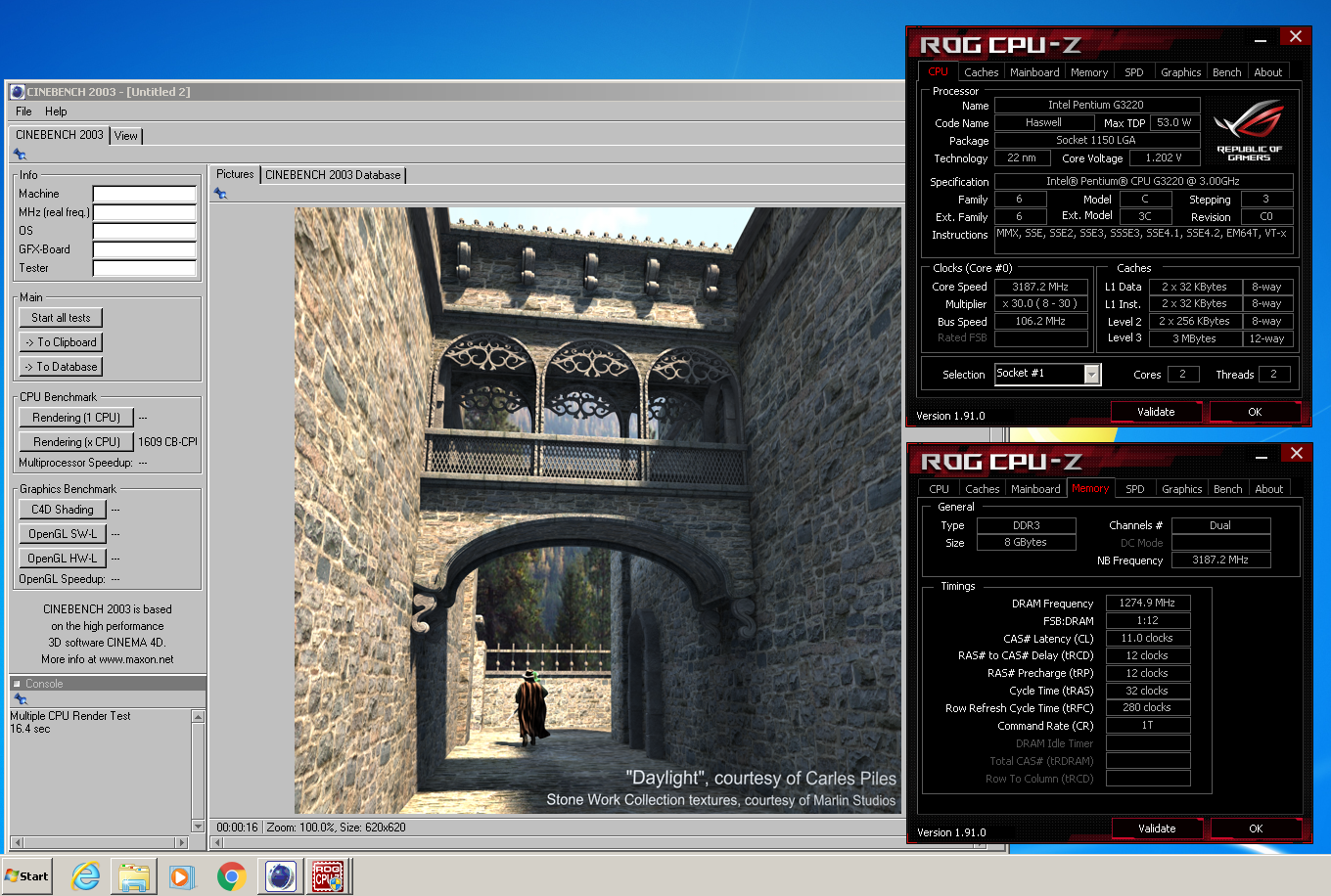Open Mainboard tab in upper CPU-Z window

click(x=1034, y=72)
